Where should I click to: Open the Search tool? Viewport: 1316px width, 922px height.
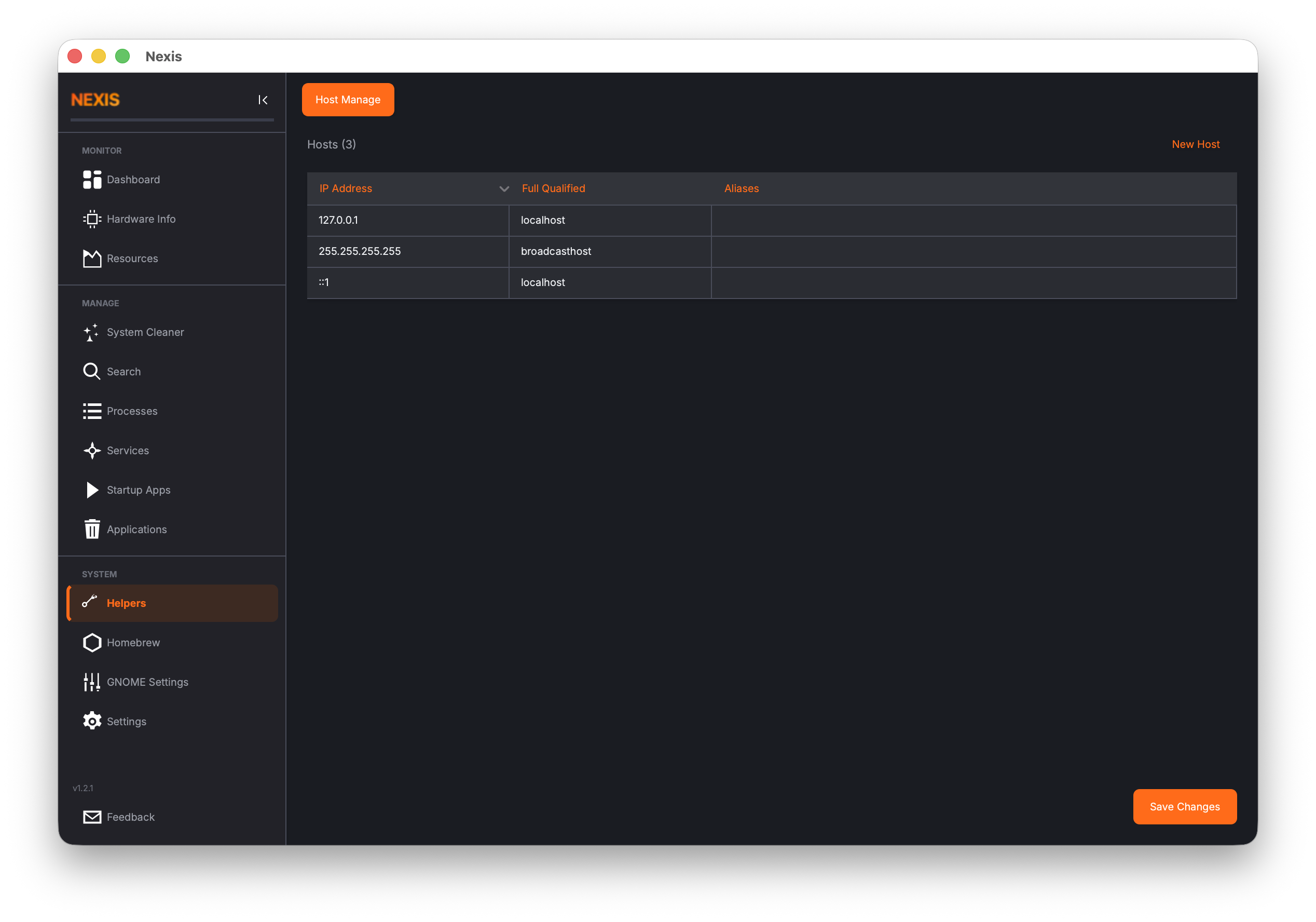point(123,371)
